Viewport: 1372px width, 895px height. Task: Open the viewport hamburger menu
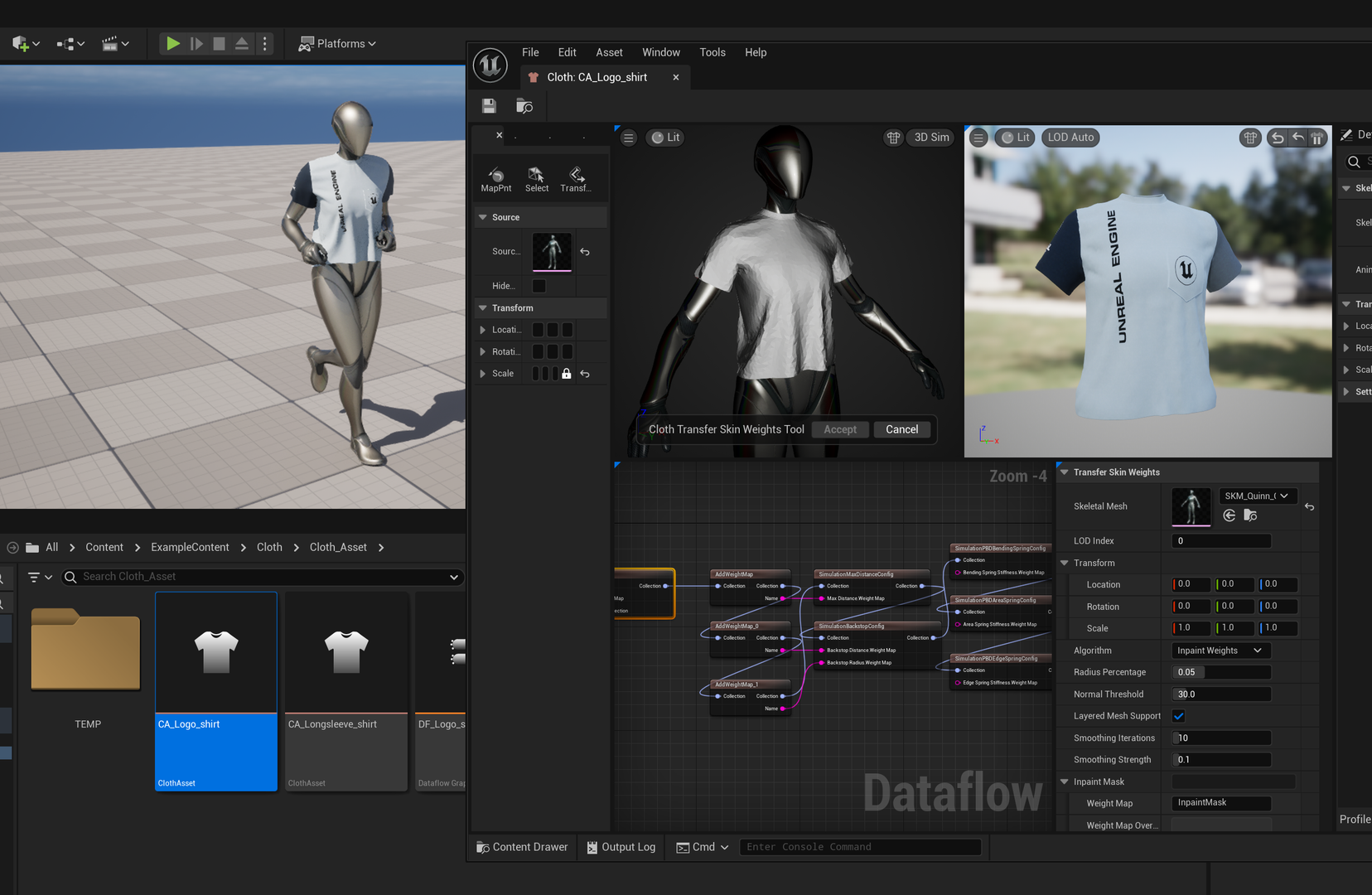point(628,138)
